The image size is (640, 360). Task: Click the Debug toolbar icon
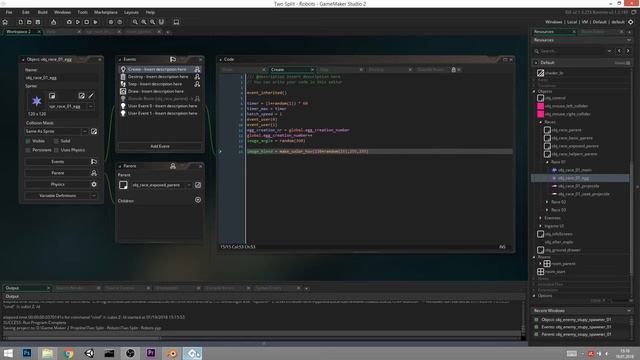point(69,22)
